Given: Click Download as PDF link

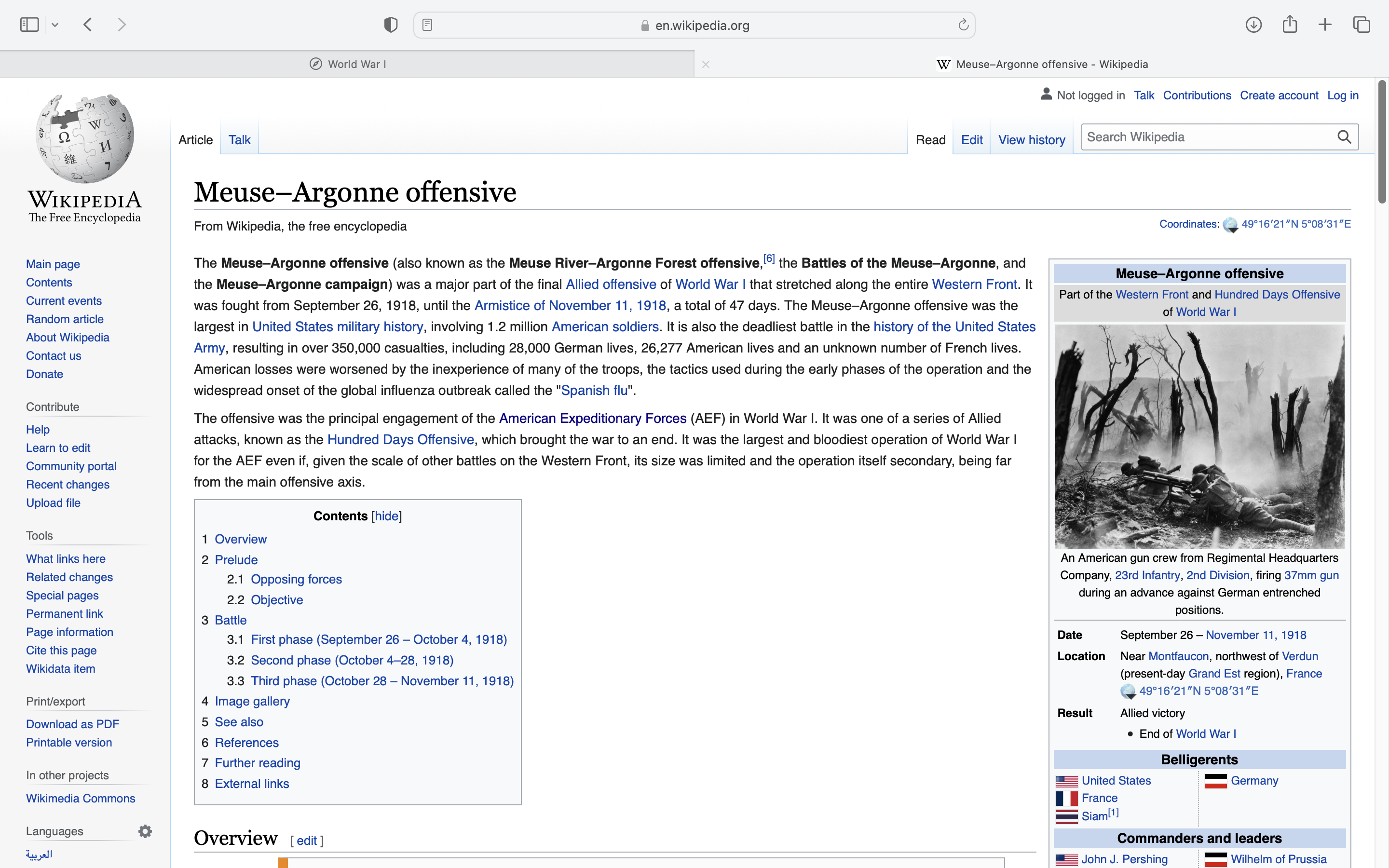Looking at the screenshot, I should pos(72,724).
